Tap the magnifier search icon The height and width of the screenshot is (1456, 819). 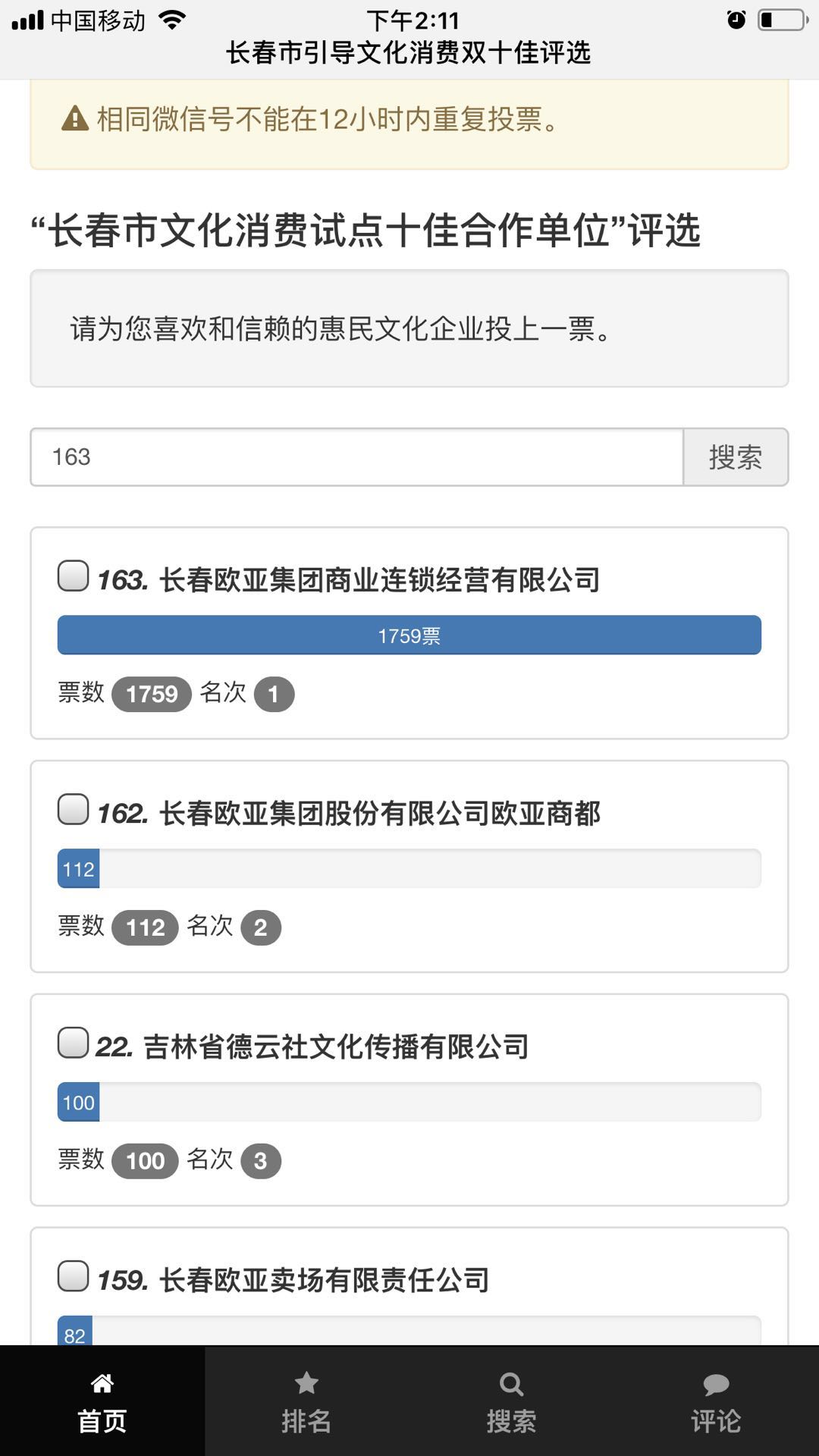tap(511, 1385)
